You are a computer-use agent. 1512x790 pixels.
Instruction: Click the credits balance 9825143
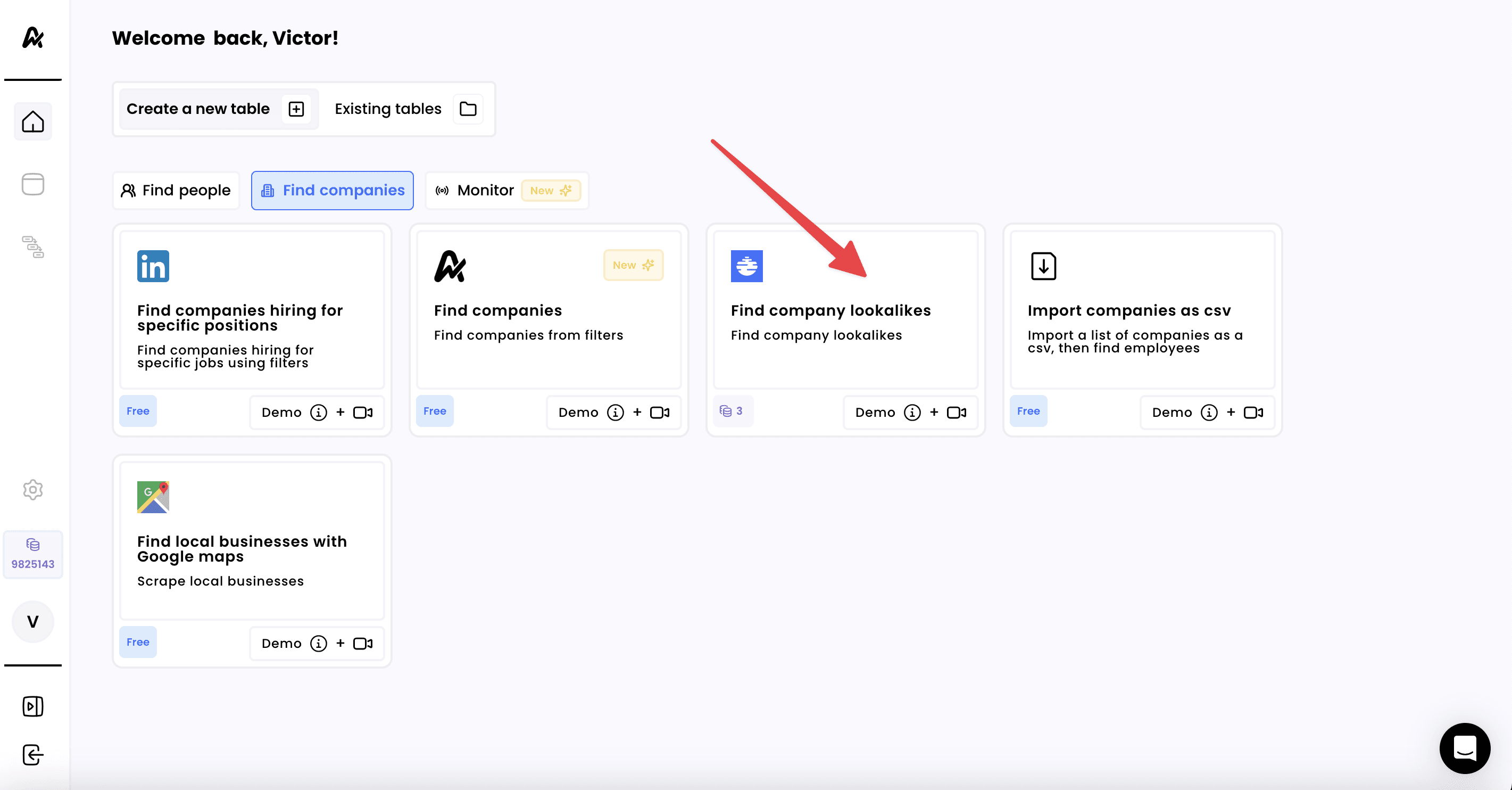(x=33, y=554)
